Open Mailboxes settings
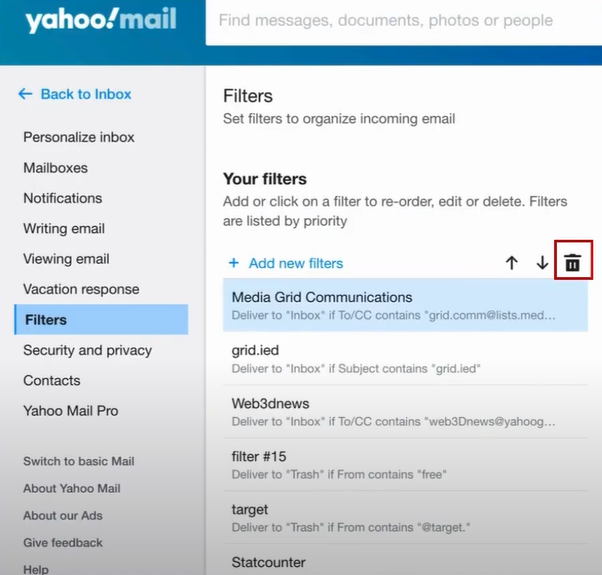The image size is (602, 575). [x=55, y=168]
